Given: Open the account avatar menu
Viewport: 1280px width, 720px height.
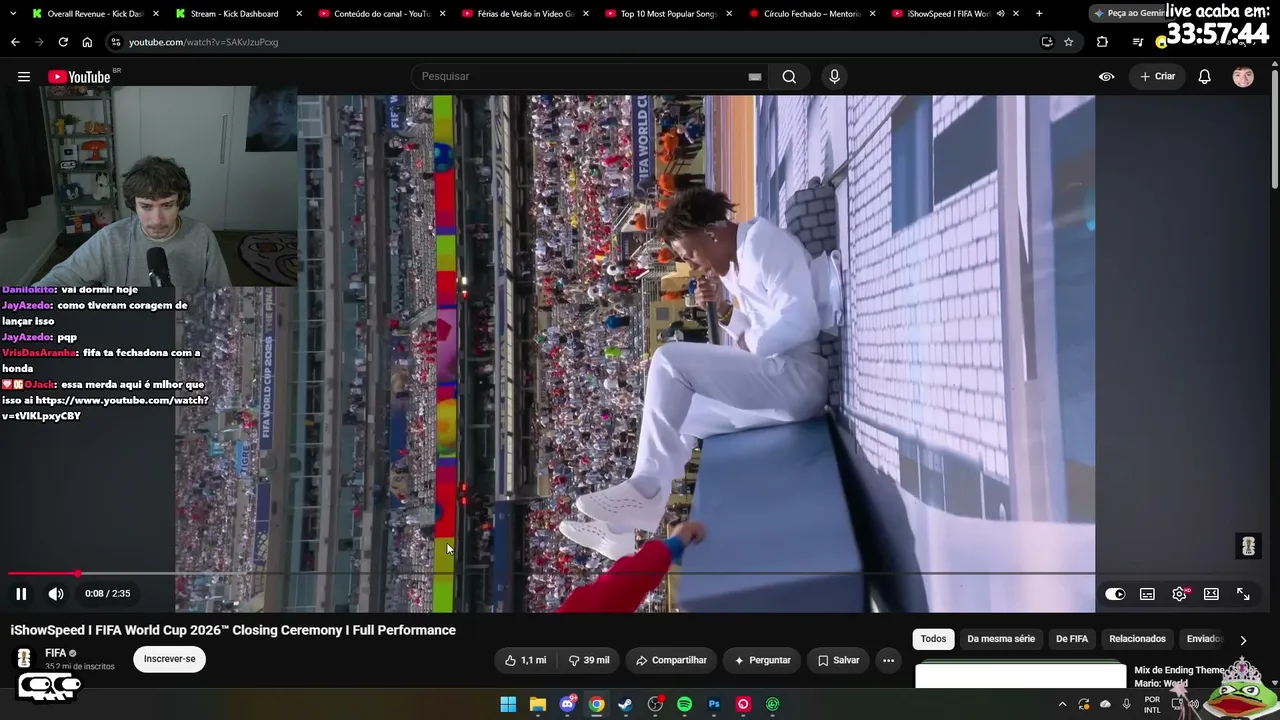Looking at the screenshot, I should click(x=1243, y=77).
